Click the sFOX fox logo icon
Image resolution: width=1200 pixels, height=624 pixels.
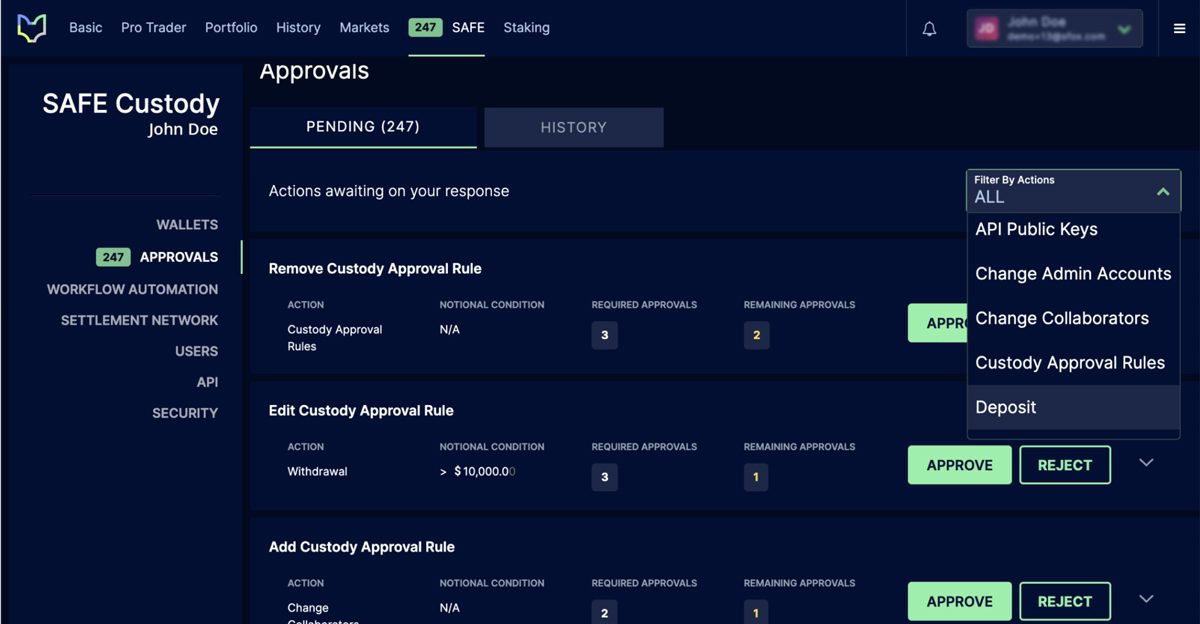[32, 28]
